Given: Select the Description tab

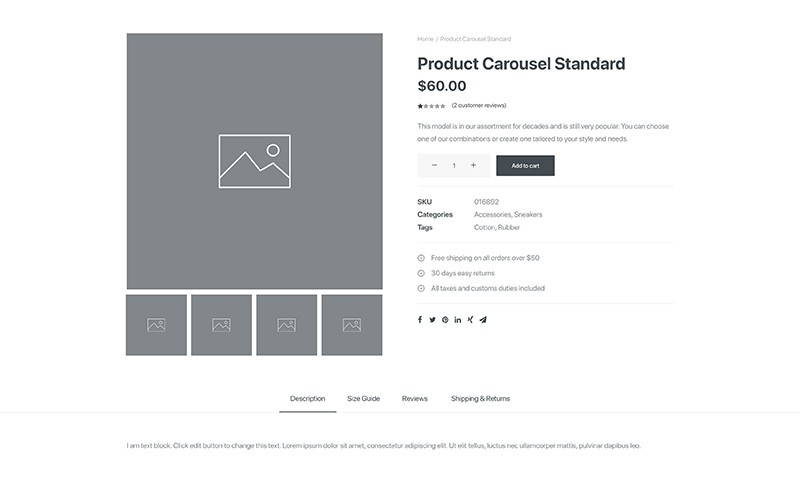Looking at the screenshot, I should point(308,398).
